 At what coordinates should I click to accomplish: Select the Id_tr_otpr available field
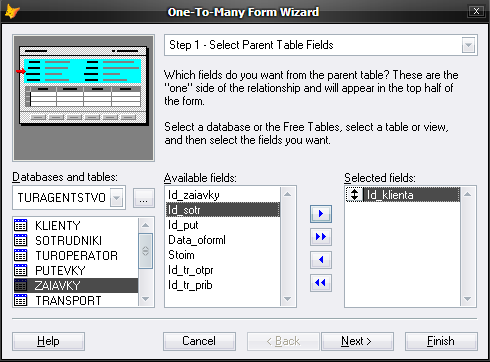[x=223, y=270]
